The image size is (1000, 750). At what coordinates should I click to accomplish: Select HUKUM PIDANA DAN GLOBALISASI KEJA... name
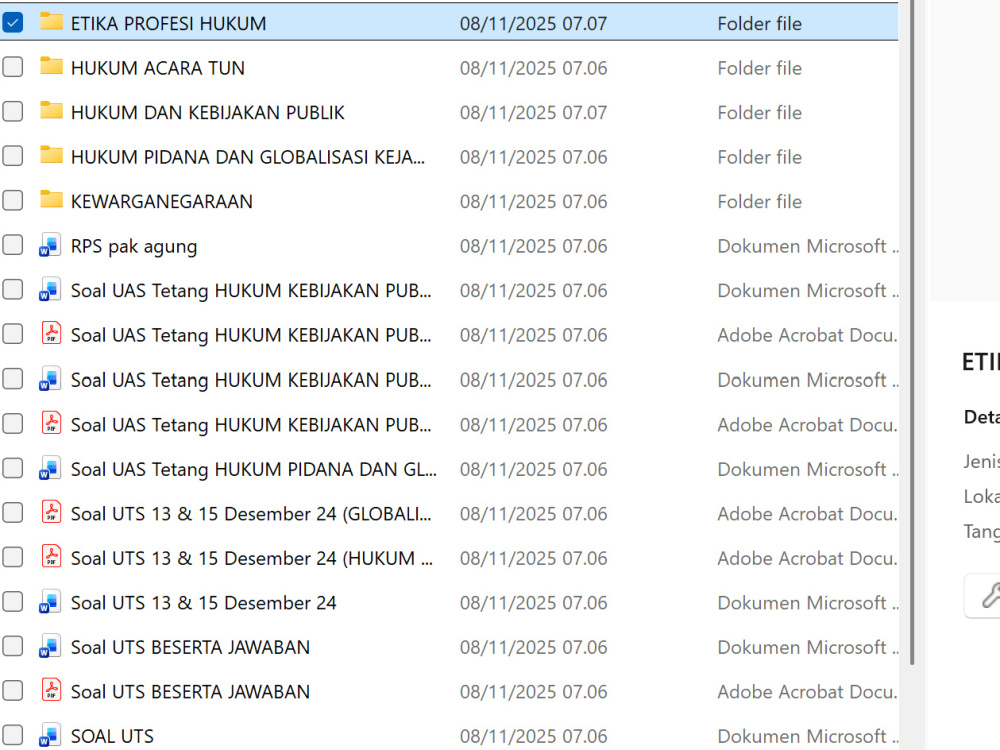[x=247, y=158]
